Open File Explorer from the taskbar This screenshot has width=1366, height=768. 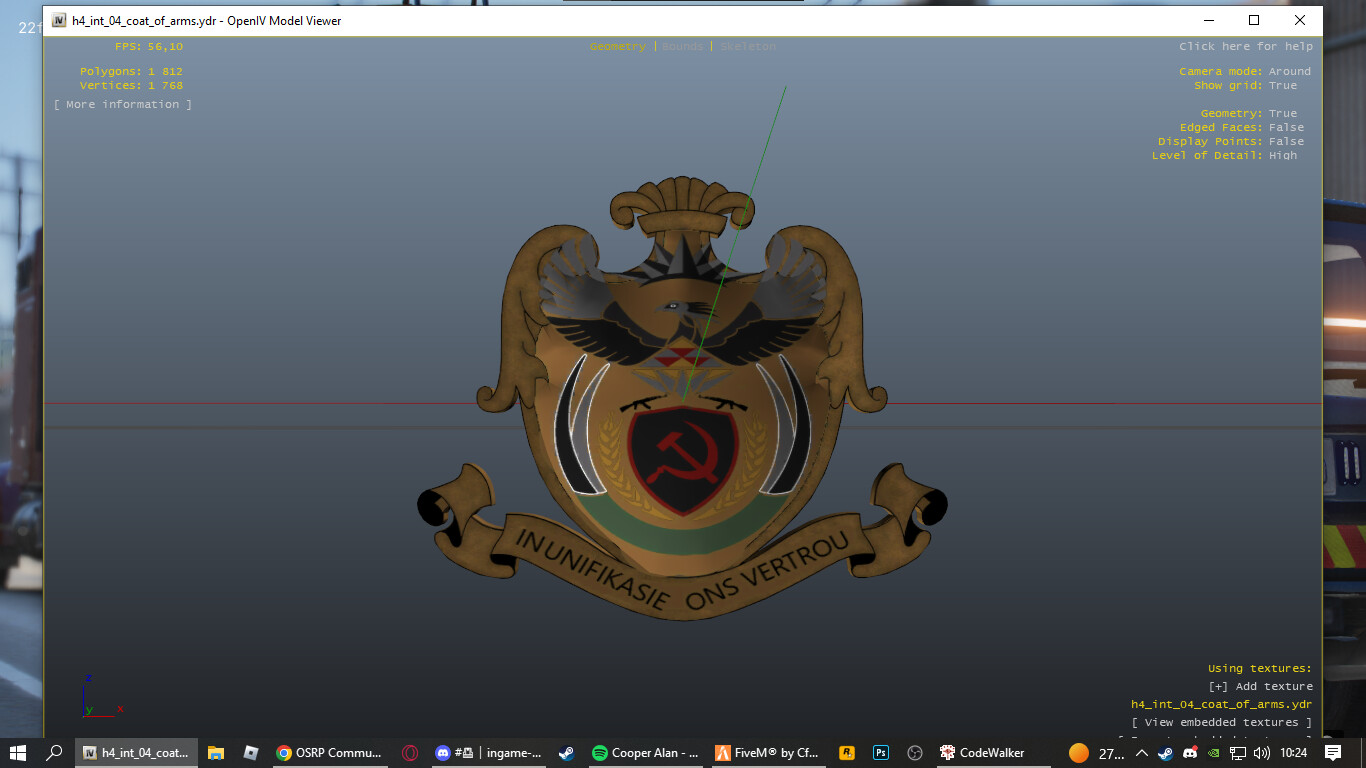pos(215,752)
